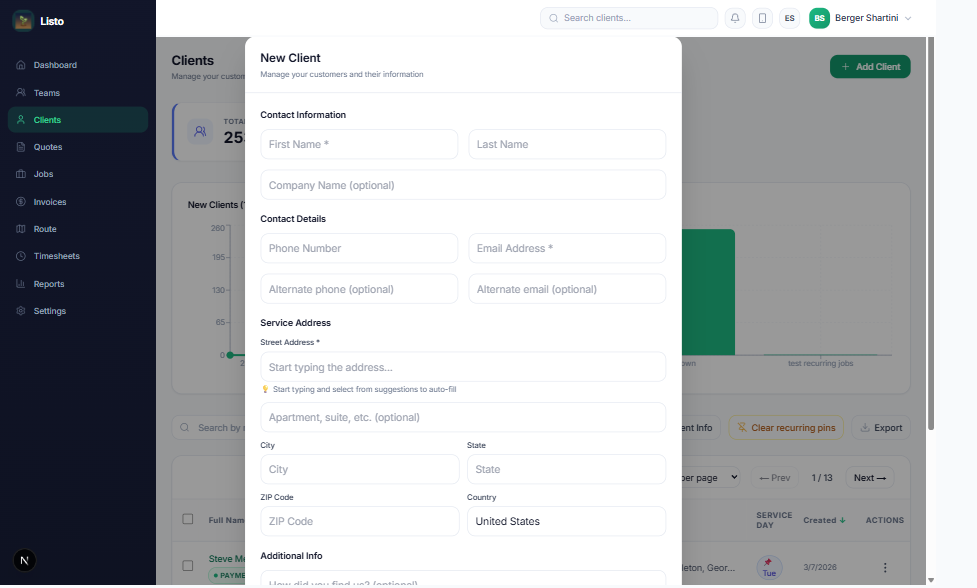Image resolution: width=977 pixels, height=588 pixels.
Task: Click the Clear recurring pins button
Action: [786, 428]
